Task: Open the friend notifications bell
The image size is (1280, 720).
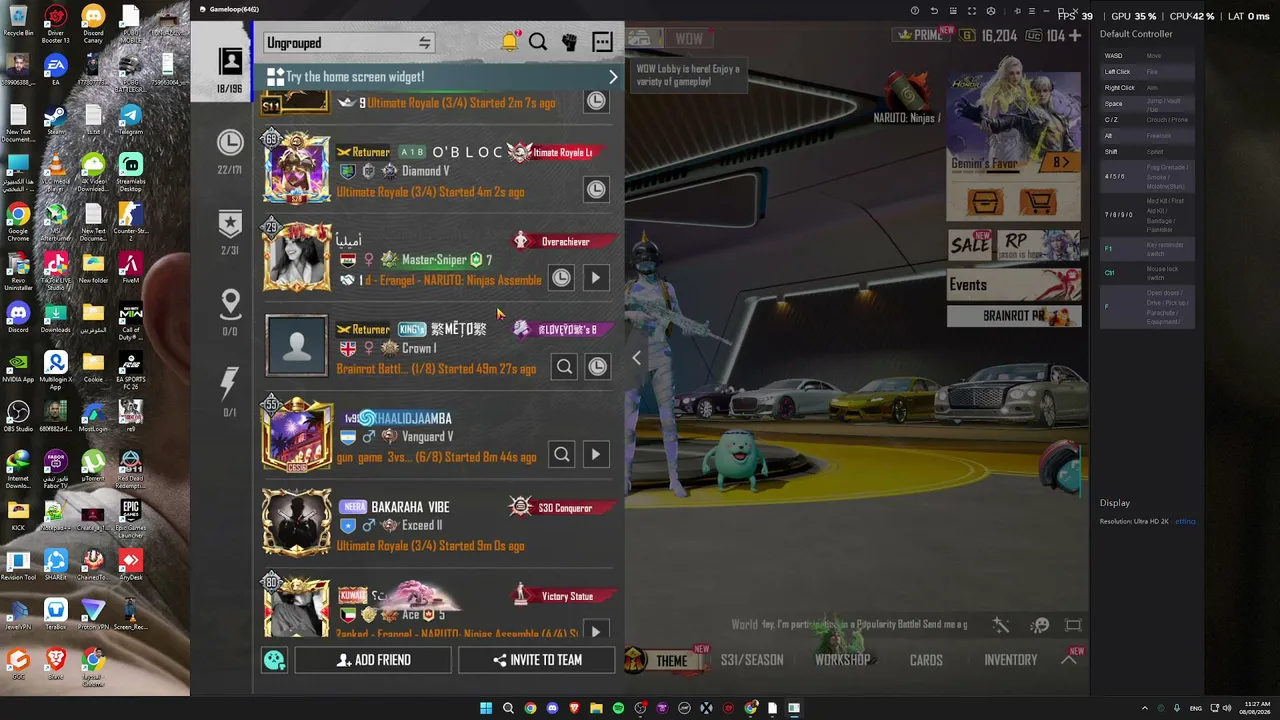Action: (510, 42)
